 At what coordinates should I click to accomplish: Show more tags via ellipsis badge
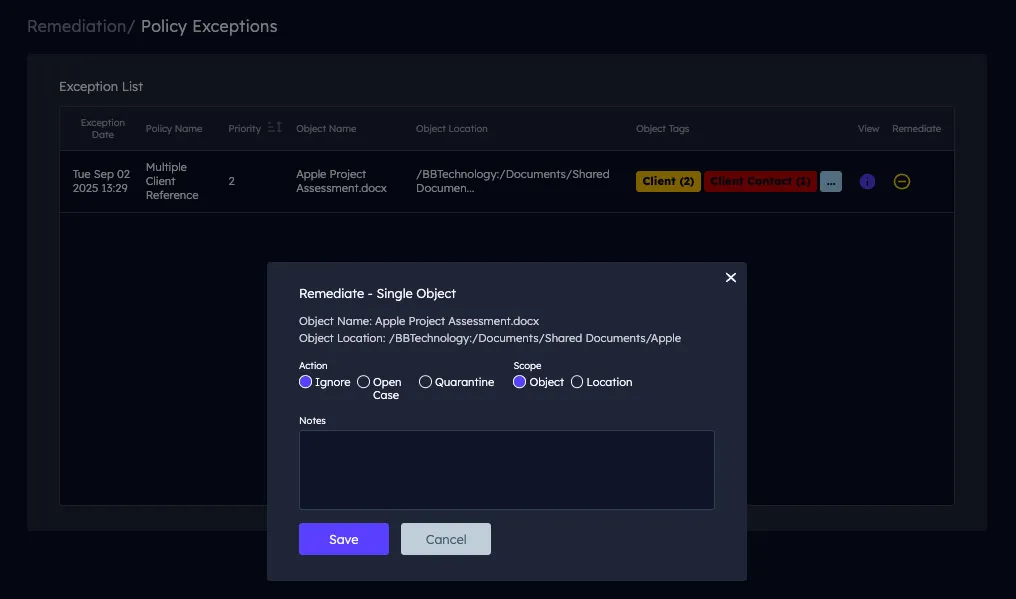pos(831,182)
